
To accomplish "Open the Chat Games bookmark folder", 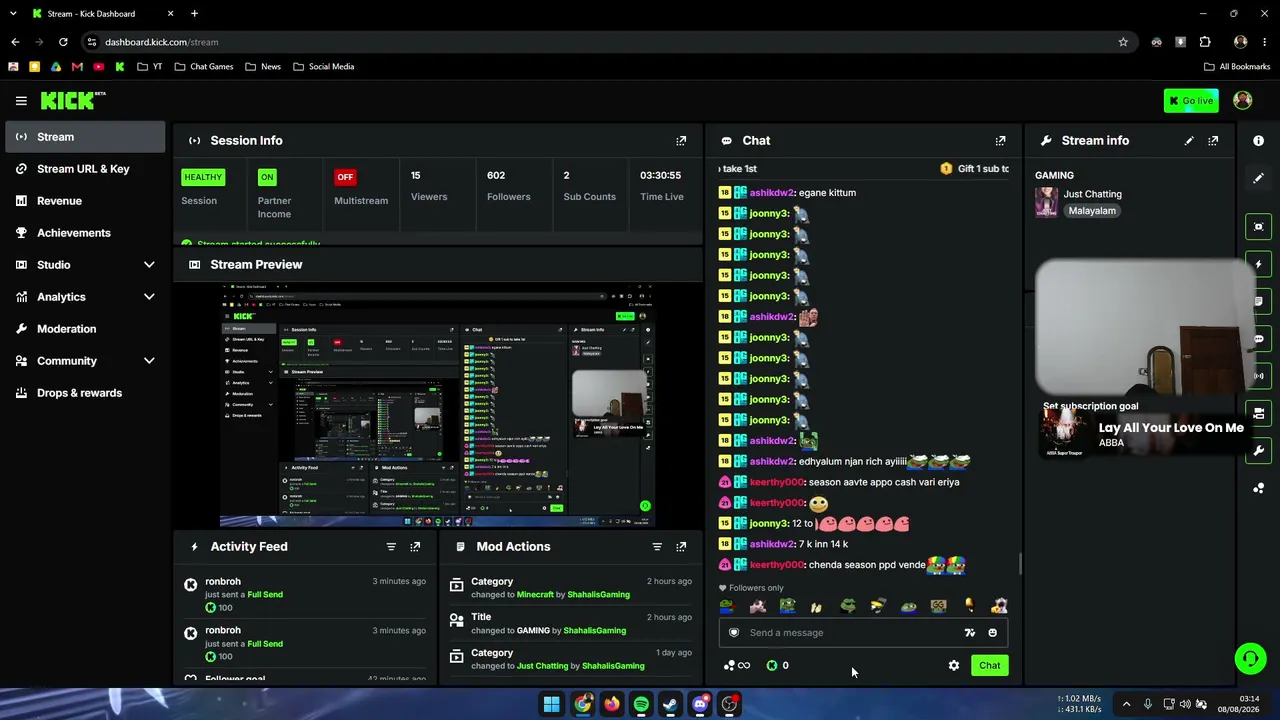I will pos(203,67).
